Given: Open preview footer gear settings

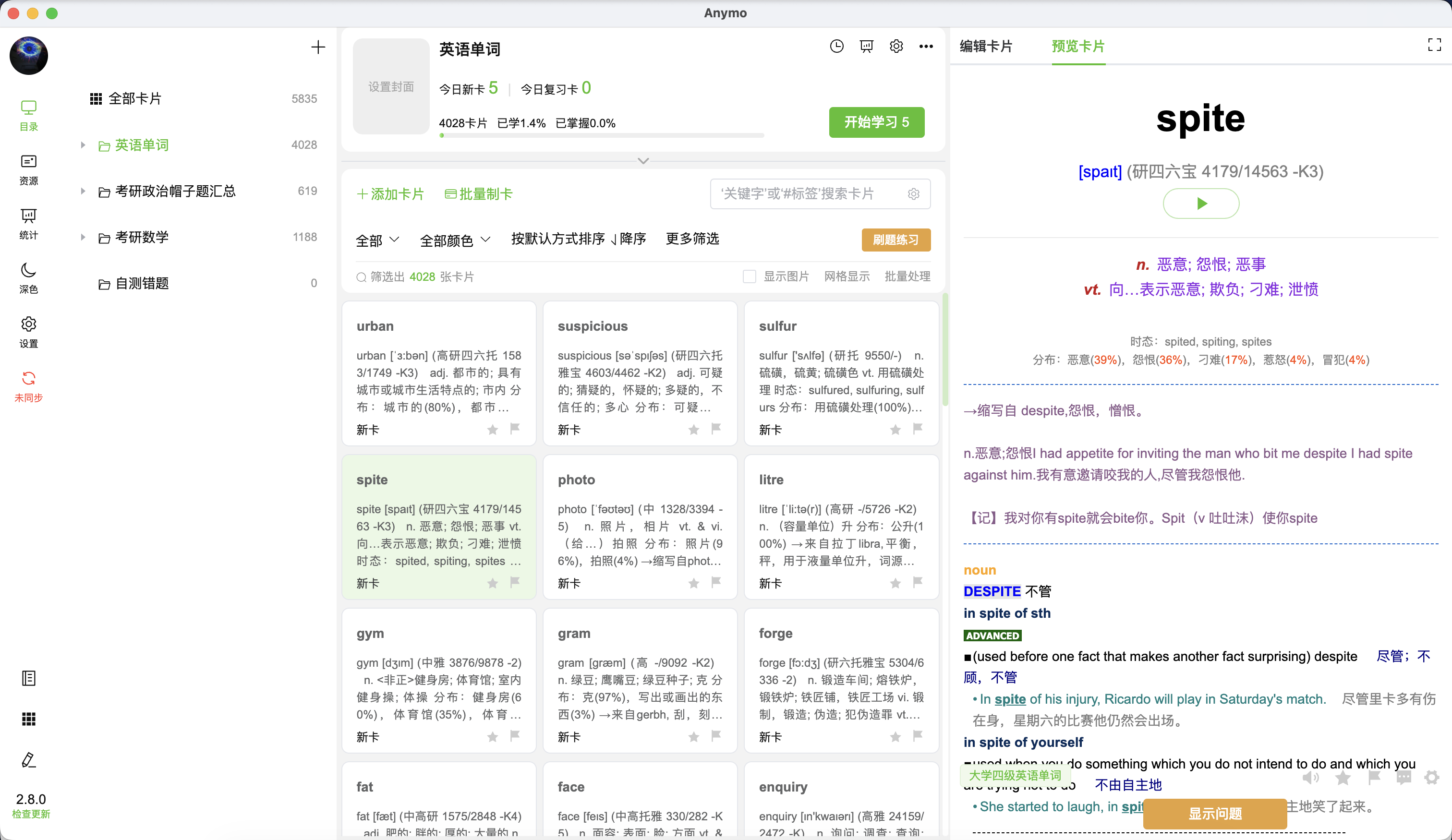Looking at the screenshot, I should [x=1432, y=779].
